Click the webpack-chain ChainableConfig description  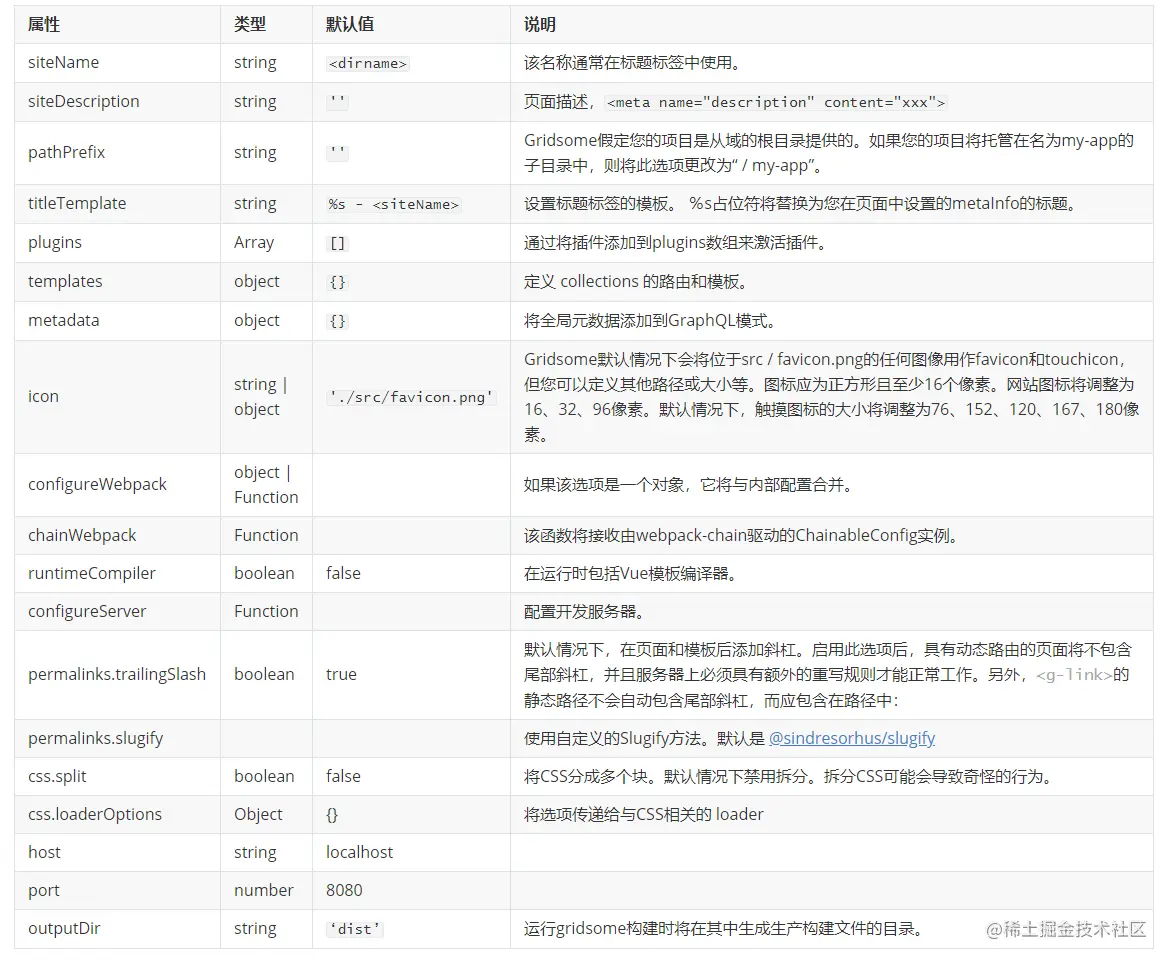742,535
